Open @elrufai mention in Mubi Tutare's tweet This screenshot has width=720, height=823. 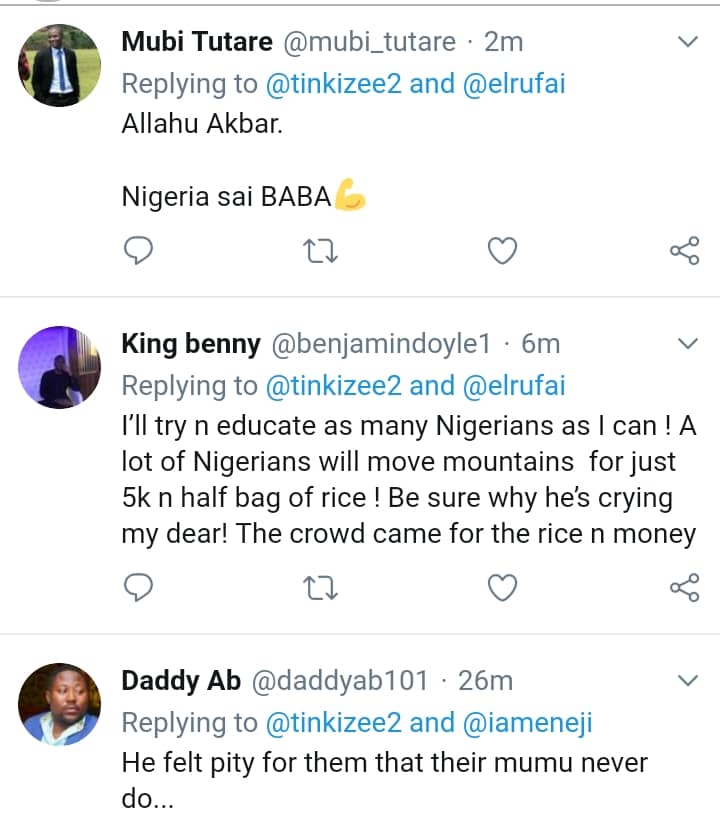pos(514,83)
